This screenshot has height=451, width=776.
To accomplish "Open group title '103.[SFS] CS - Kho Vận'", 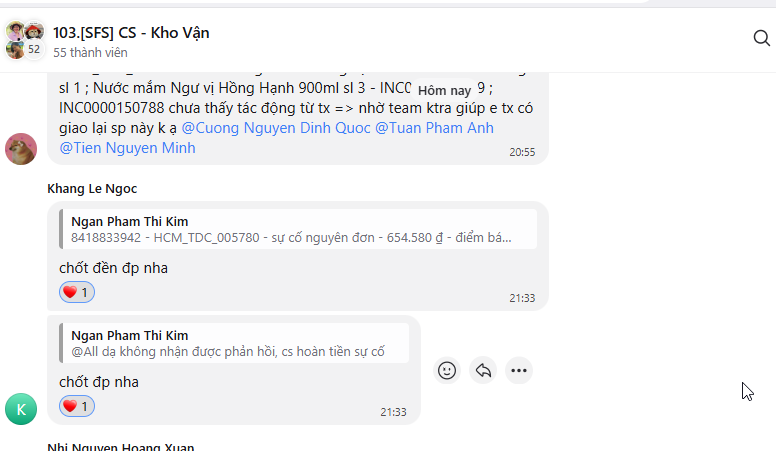I will coord(131,33).
